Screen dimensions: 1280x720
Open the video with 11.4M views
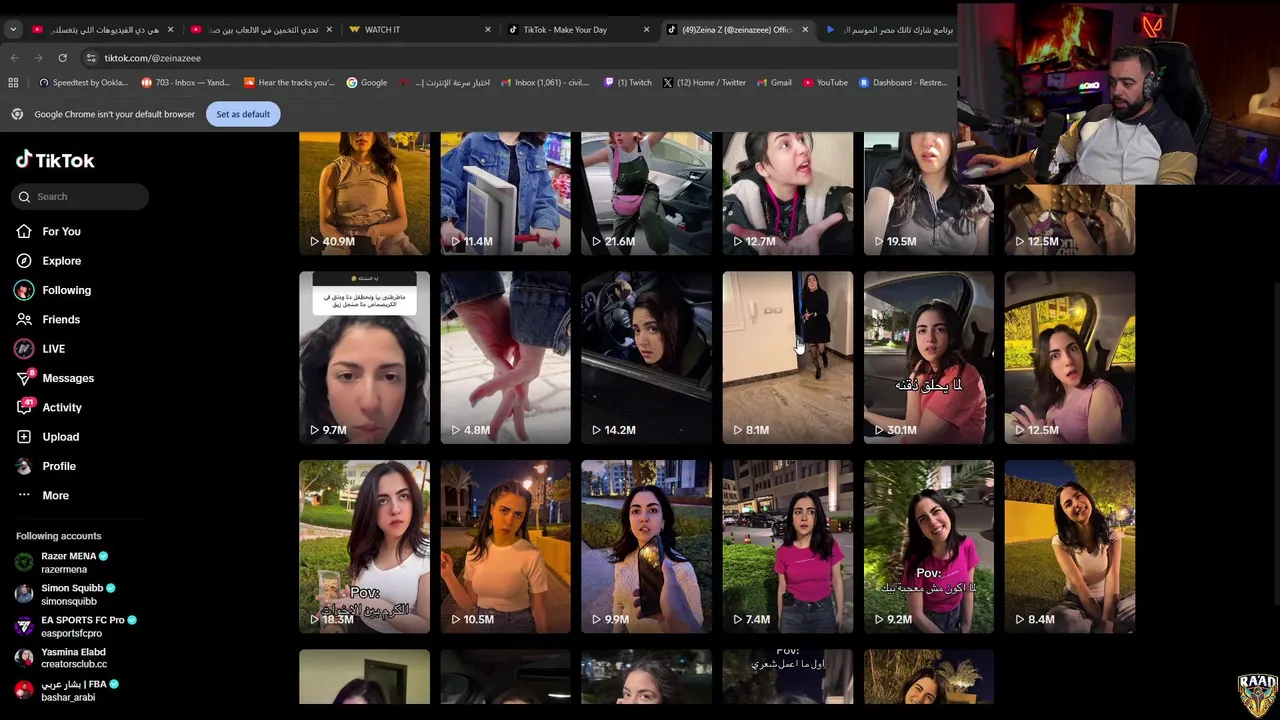[x=505, y=193]
